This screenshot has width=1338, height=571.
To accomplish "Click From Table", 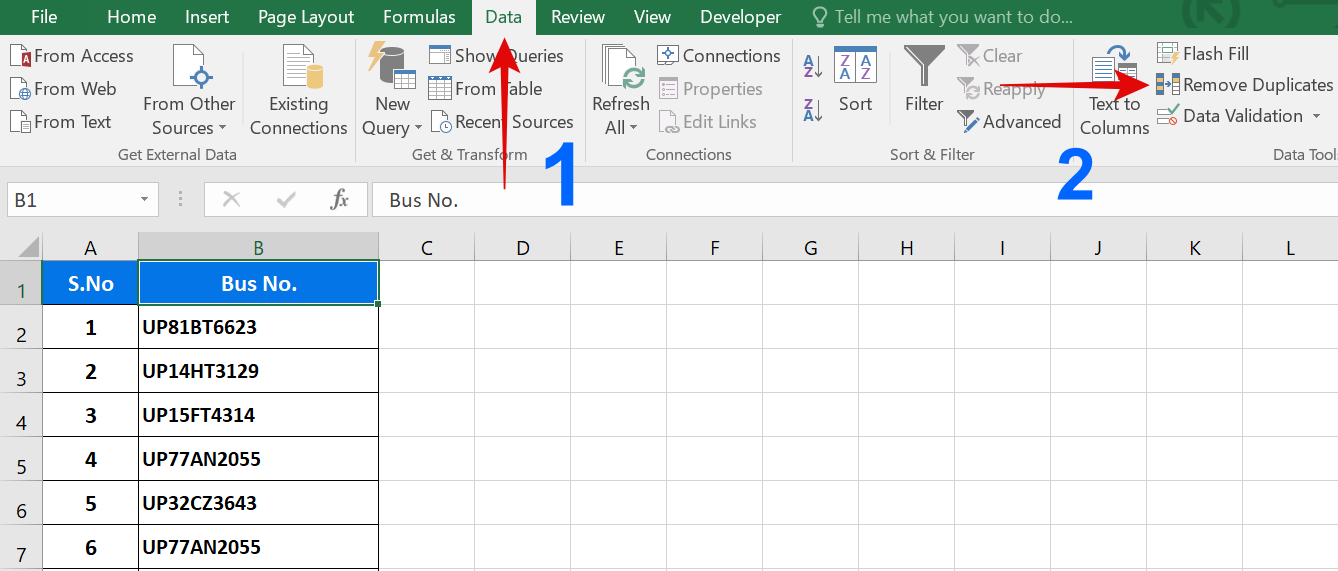I will click(485, 89).
